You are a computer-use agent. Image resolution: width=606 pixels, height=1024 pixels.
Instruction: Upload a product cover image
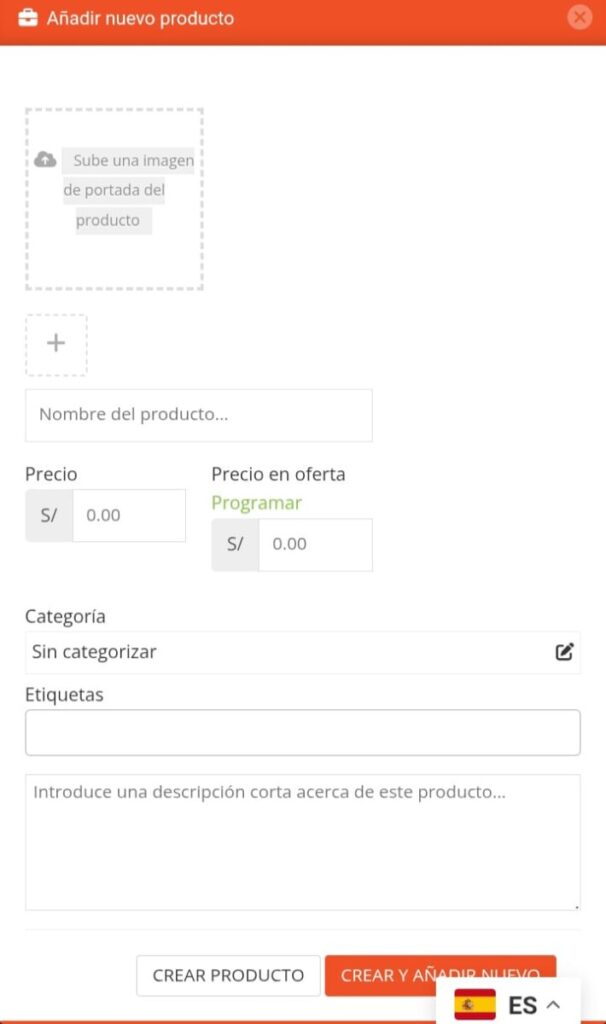(x=114, y=199)
